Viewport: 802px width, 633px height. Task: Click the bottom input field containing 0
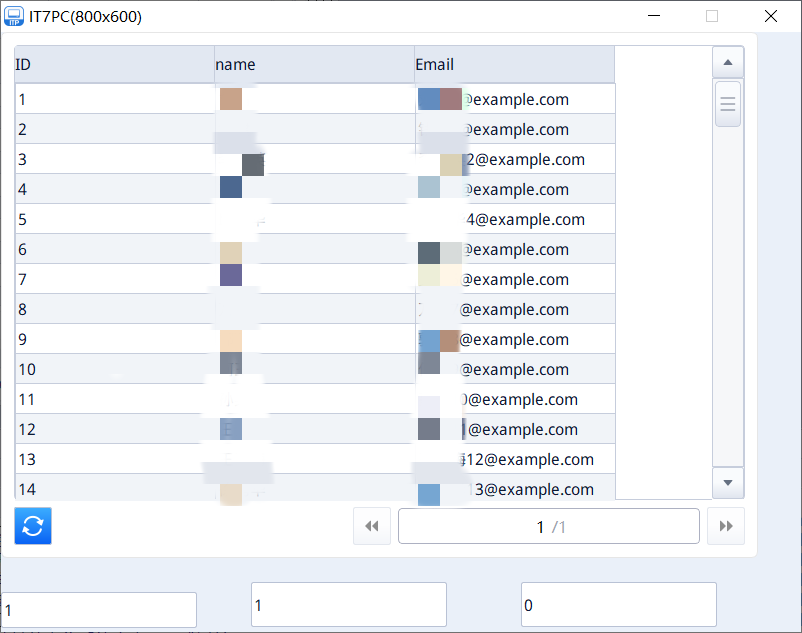pos(619,604)
